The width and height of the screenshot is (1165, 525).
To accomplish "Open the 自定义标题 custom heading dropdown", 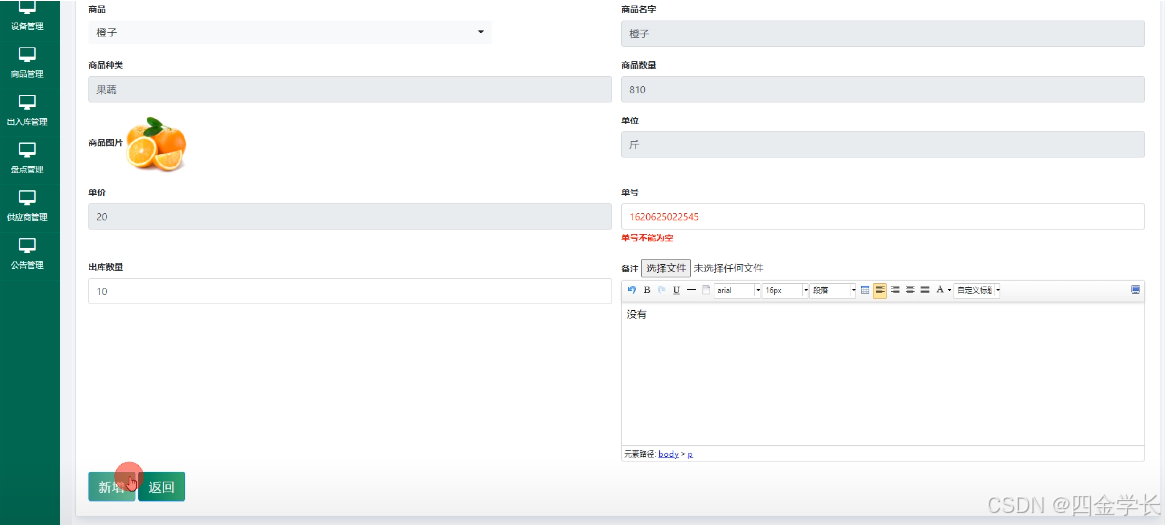I will pos(977,290).
